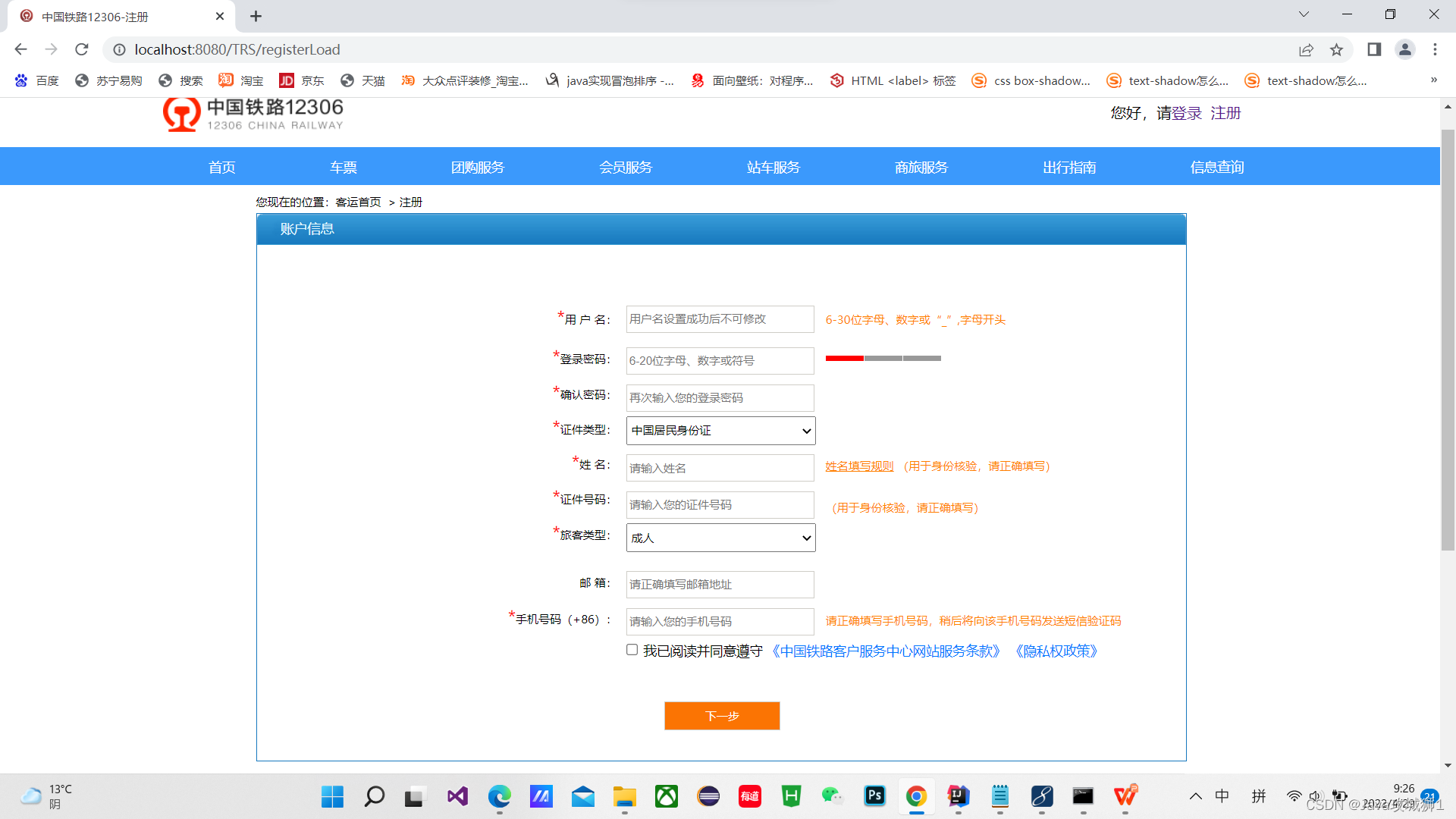Open the 出行指南 navigation menu

tap(1069, 167)
